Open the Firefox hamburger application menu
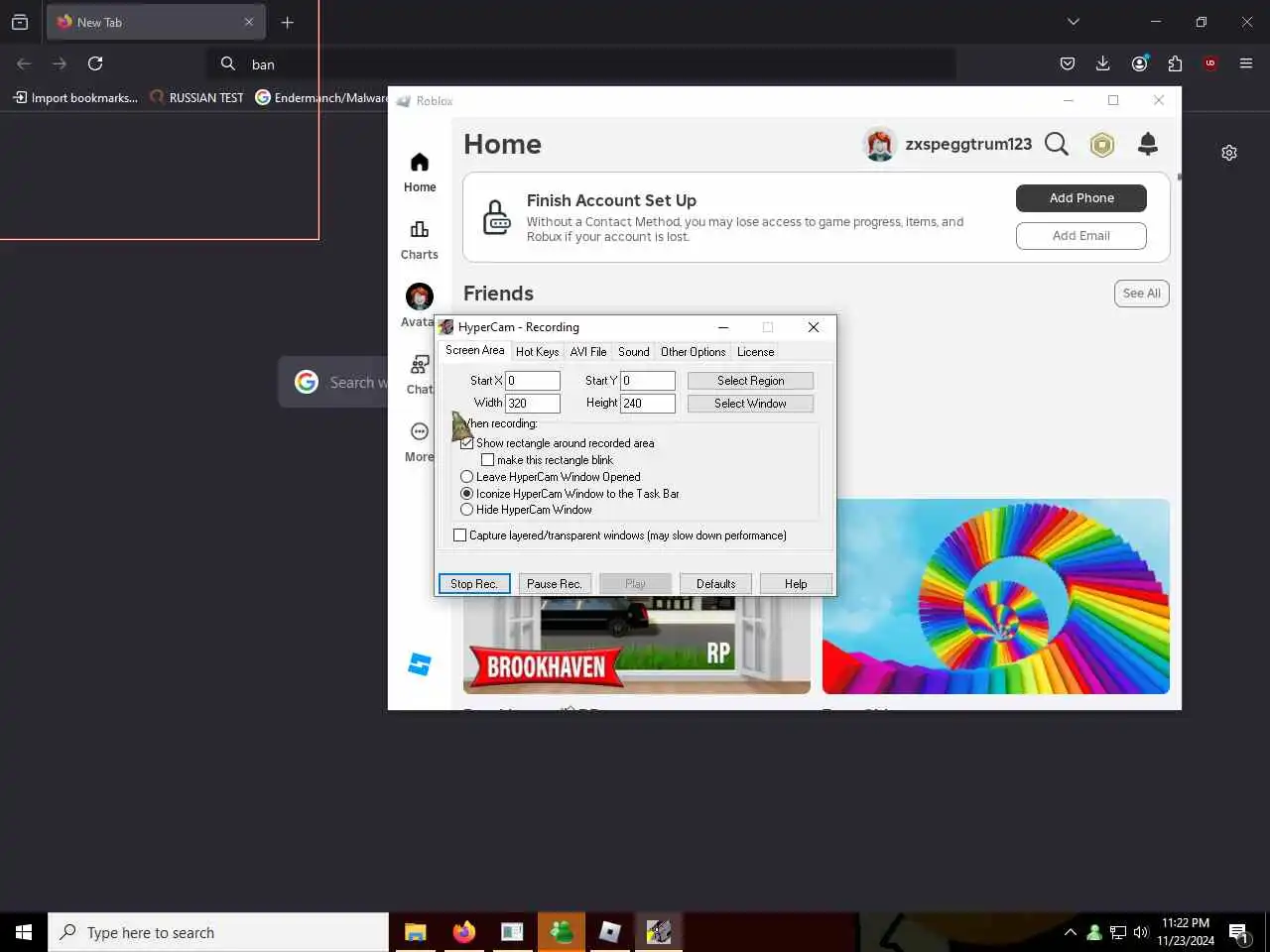1270x952 pixels. [1246, 63]
